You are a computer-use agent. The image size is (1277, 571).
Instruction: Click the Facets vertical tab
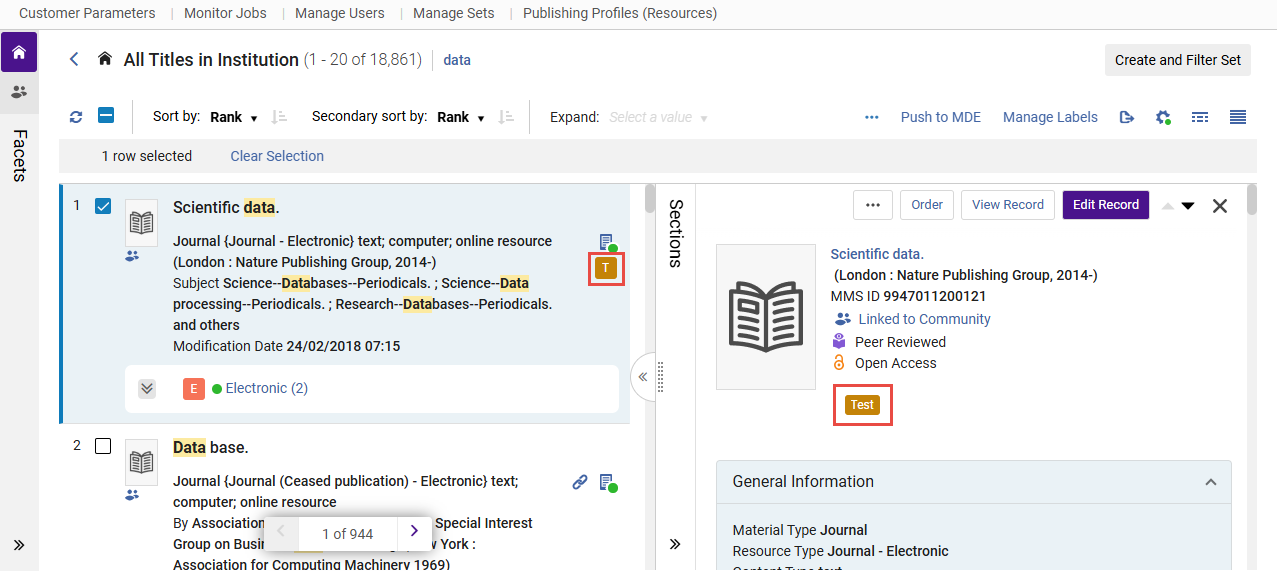19,155
